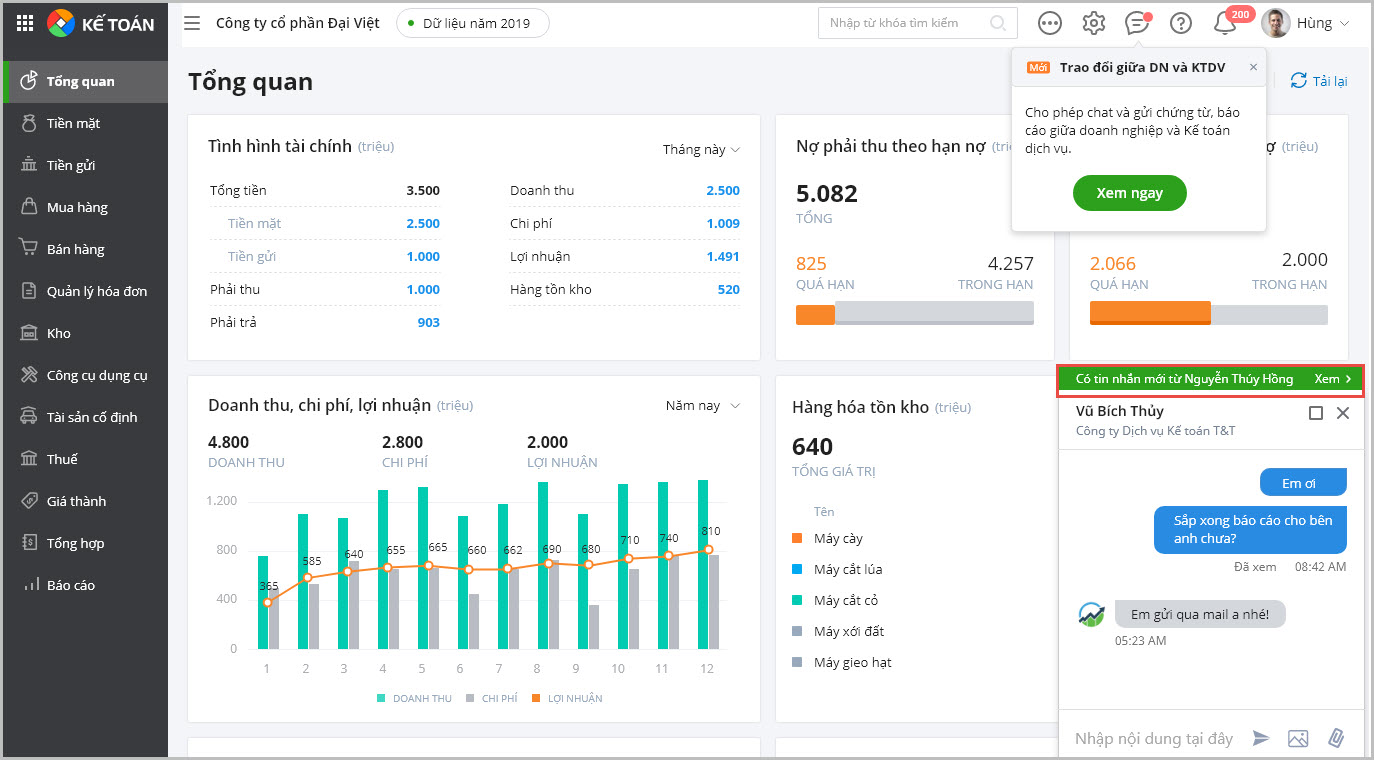
Task: Type in the Nhập nội dung tại đây field
Action: tap(1153, 738)
